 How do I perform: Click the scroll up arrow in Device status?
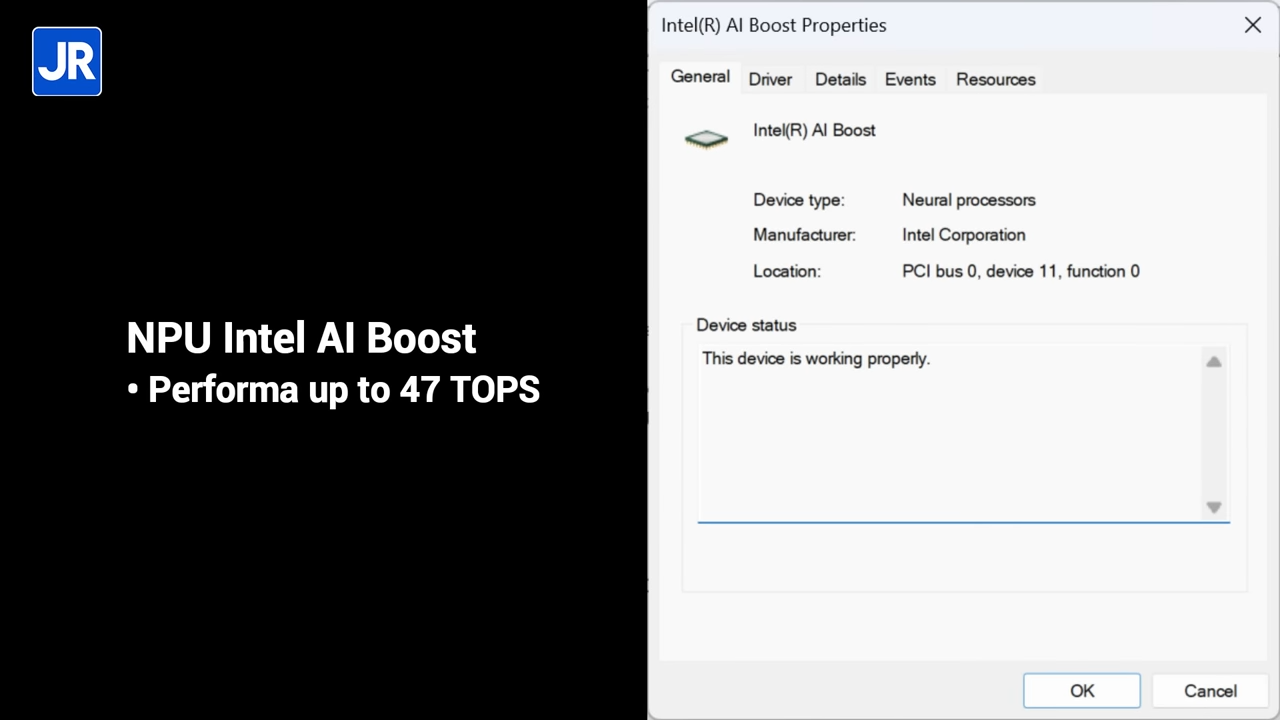click(1213, 361)
